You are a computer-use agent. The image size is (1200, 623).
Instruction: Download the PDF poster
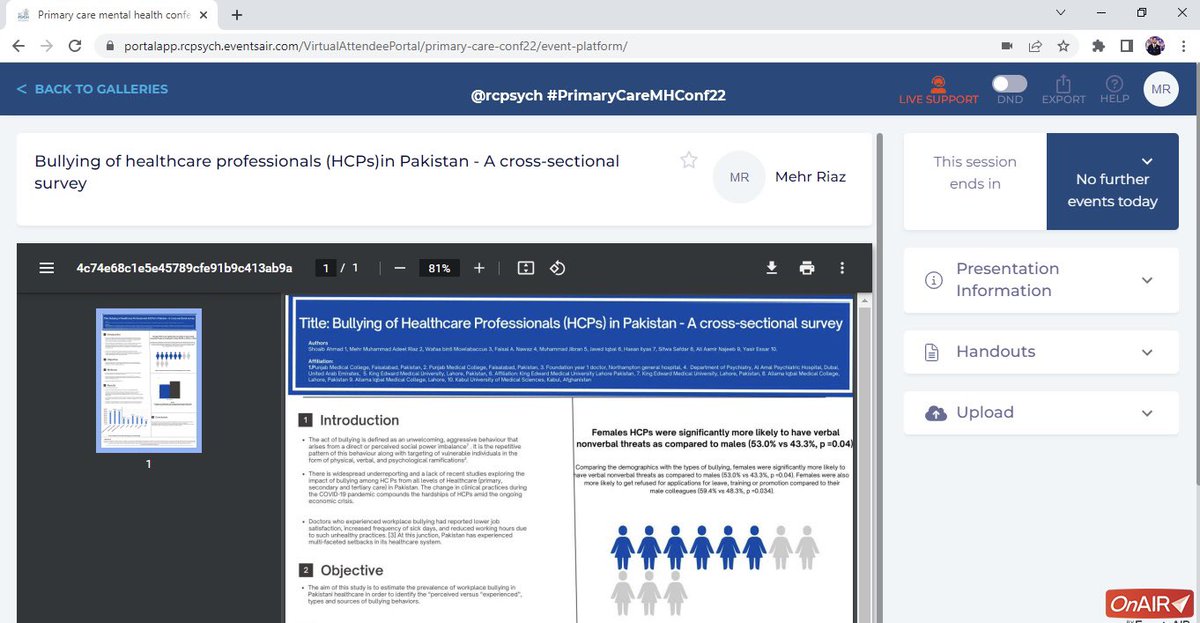771,268
